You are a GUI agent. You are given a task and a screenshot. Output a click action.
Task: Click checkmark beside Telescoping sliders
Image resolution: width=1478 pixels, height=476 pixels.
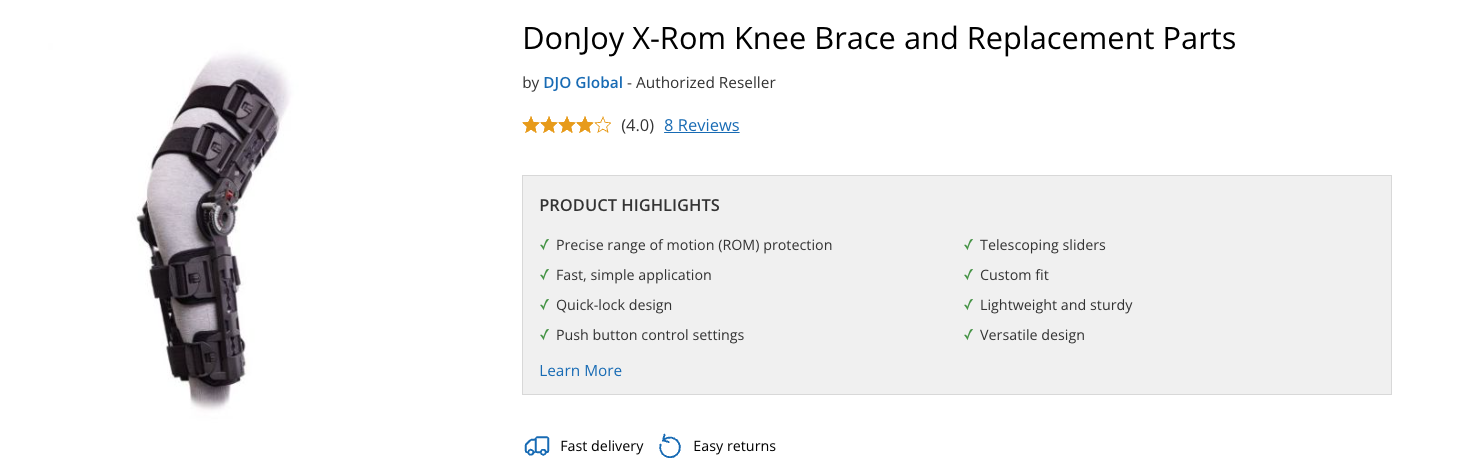pyautogui.click(x=968, y=245)
